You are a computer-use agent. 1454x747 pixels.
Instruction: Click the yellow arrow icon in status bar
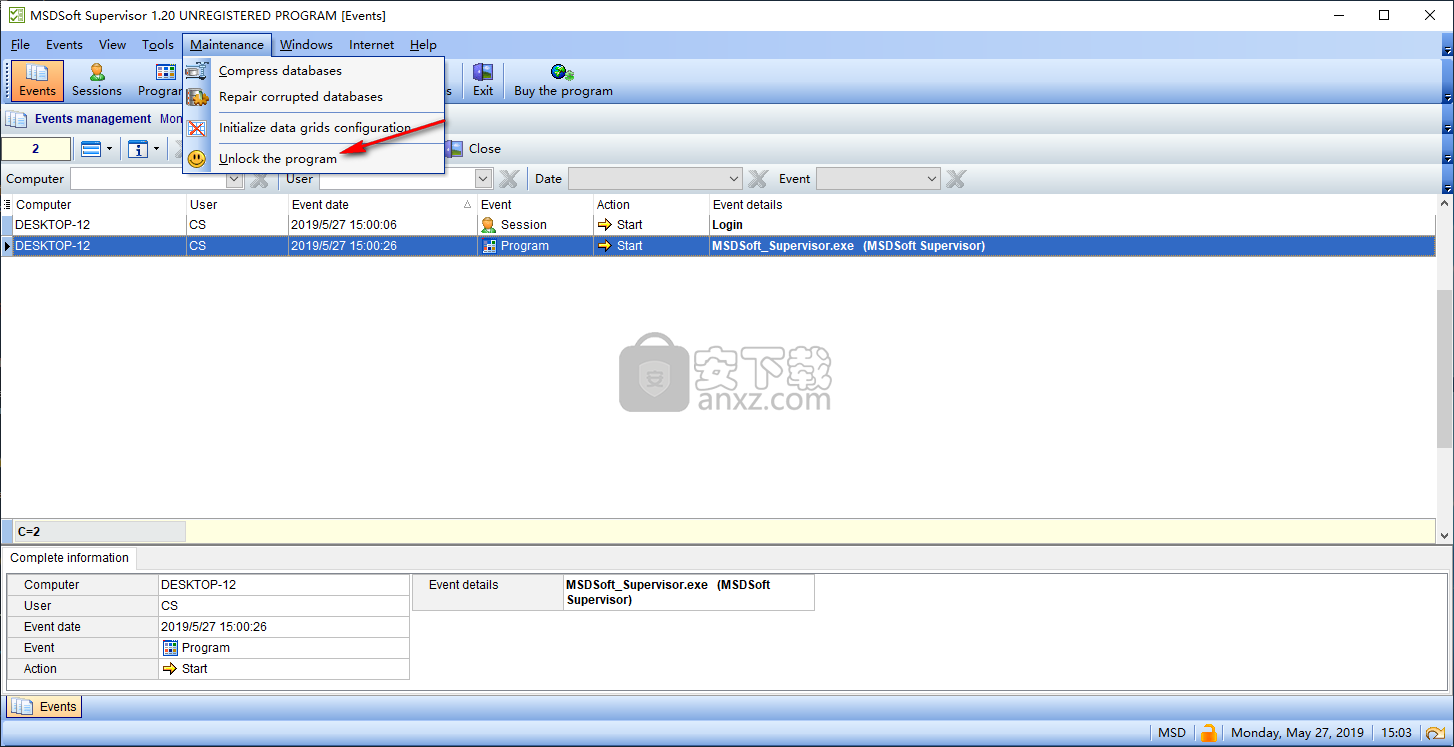click(x=1435, y=733)
